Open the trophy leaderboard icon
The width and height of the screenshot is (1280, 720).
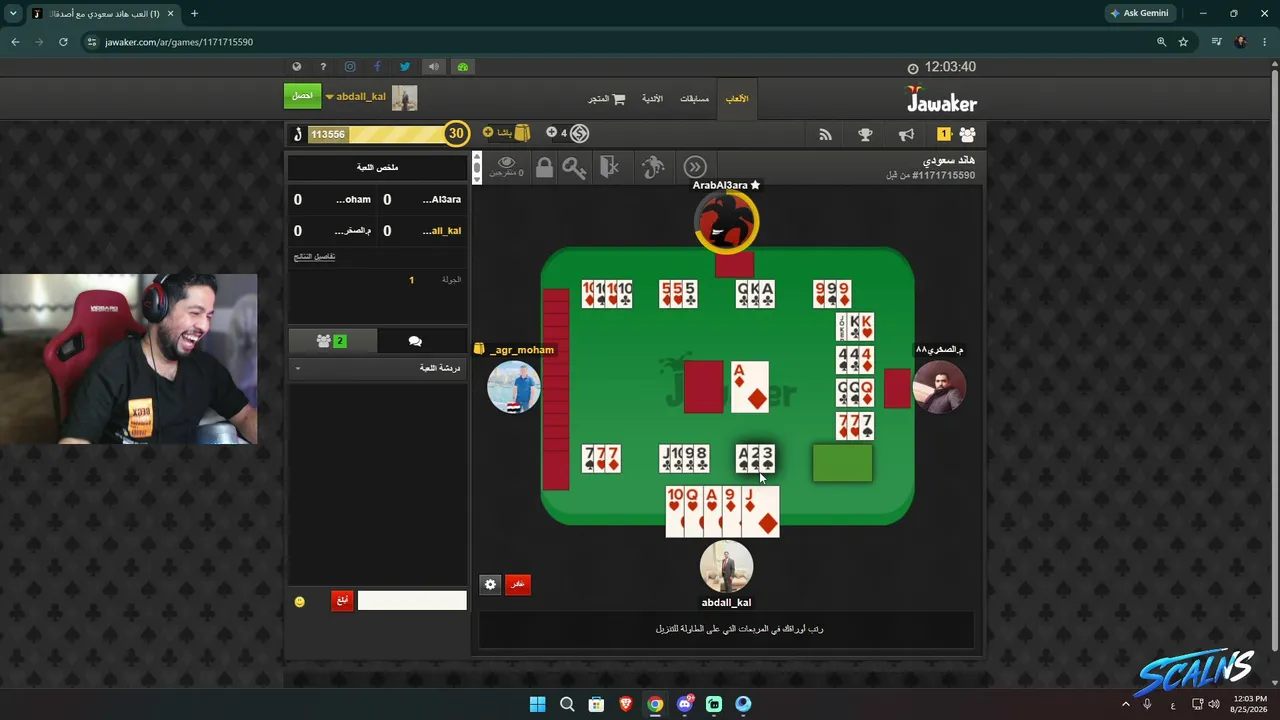tap(865, 134)
